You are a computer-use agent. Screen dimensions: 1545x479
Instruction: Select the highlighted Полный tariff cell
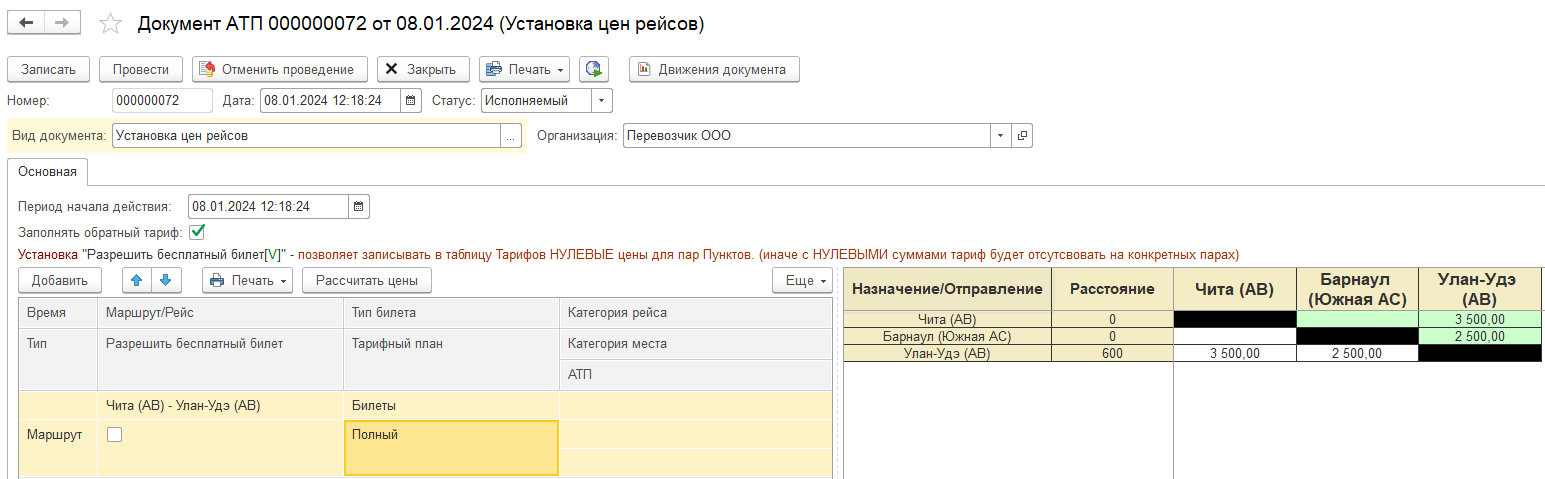point(451,447)
